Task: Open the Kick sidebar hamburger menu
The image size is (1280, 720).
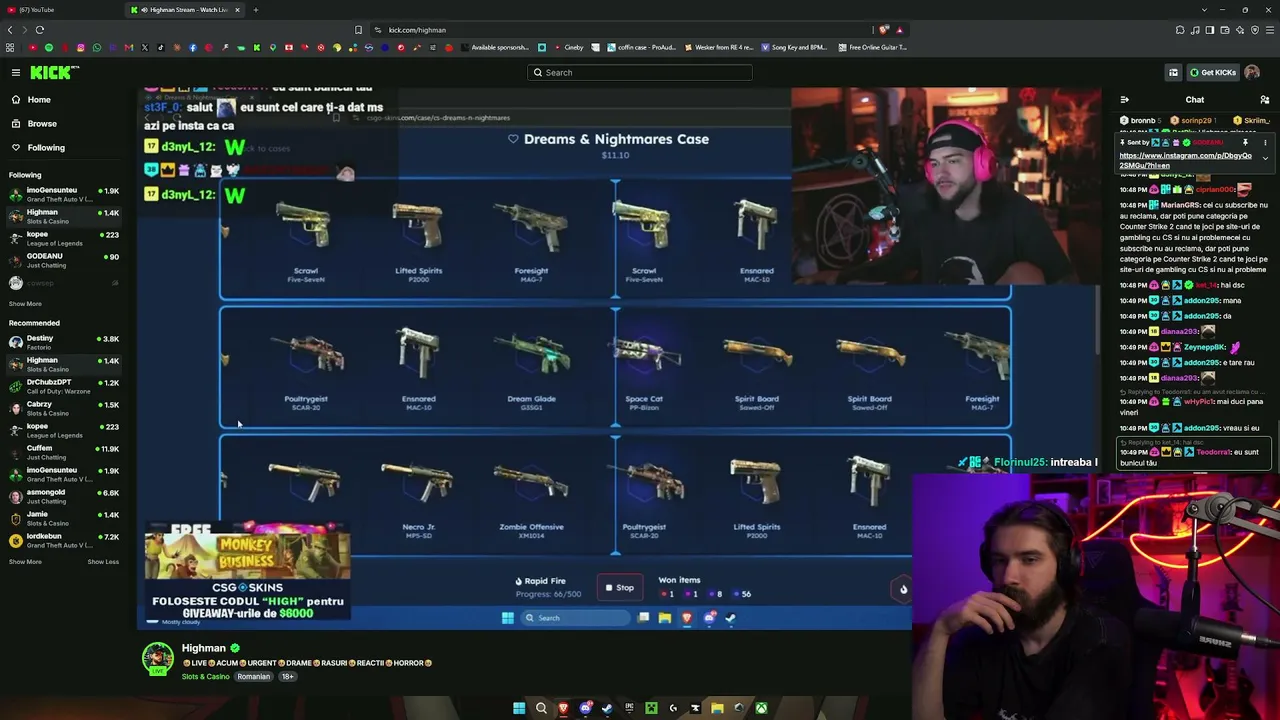Action: click(16, 72)
